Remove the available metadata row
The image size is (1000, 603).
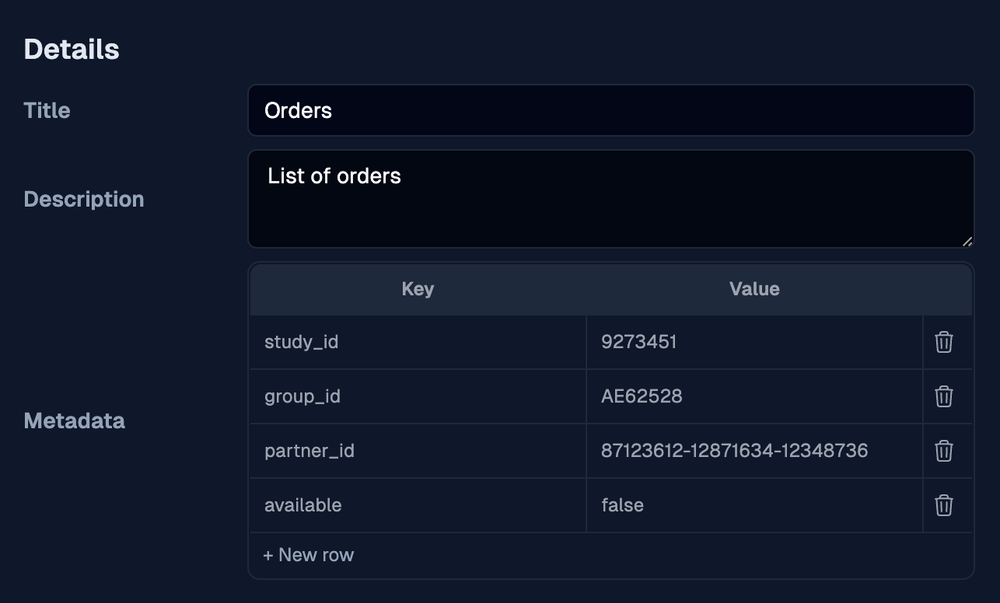click(x=943, y=505)
